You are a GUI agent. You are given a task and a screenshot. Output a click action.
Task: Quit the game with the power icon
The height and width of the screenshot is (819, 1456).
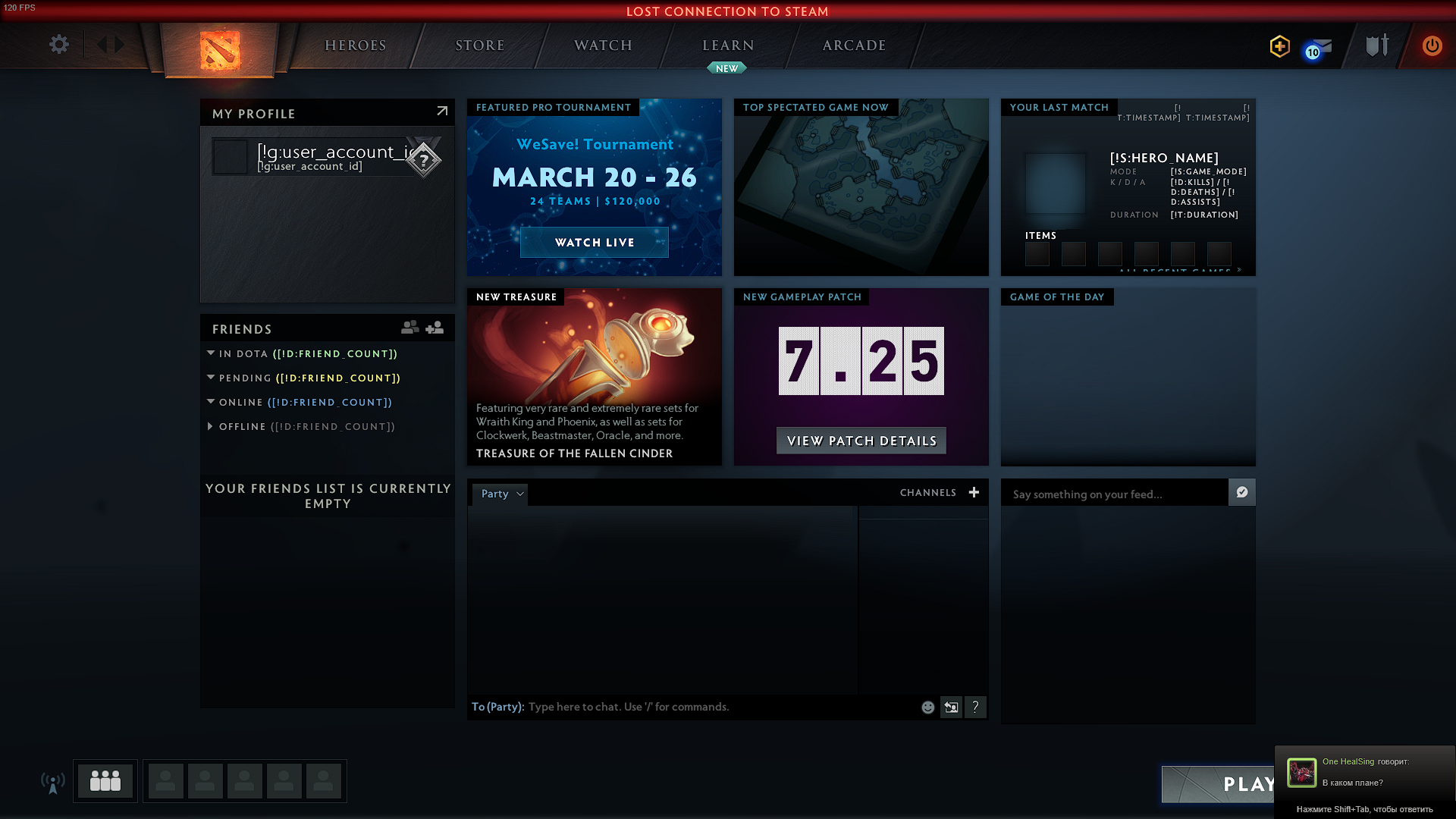click(x=1432, y=45)
